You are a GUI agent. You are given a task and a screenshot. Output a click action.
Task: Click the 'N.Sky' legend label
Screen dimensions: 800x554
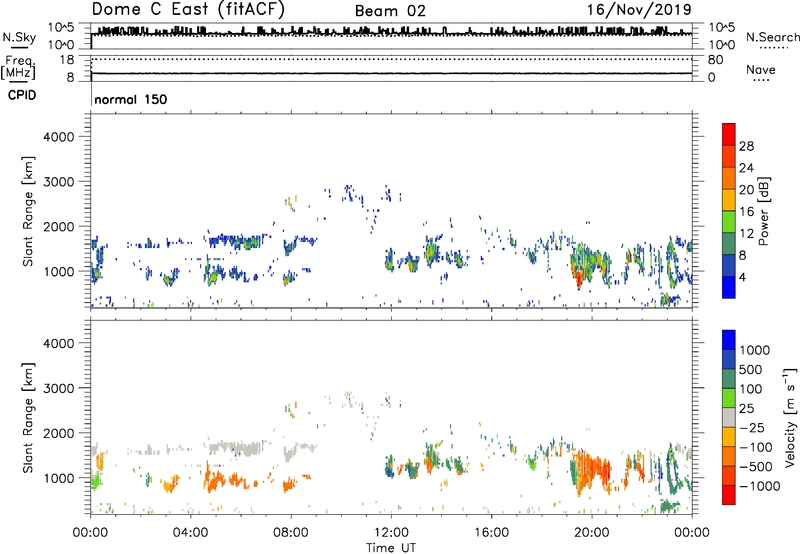tap(19, 37)
